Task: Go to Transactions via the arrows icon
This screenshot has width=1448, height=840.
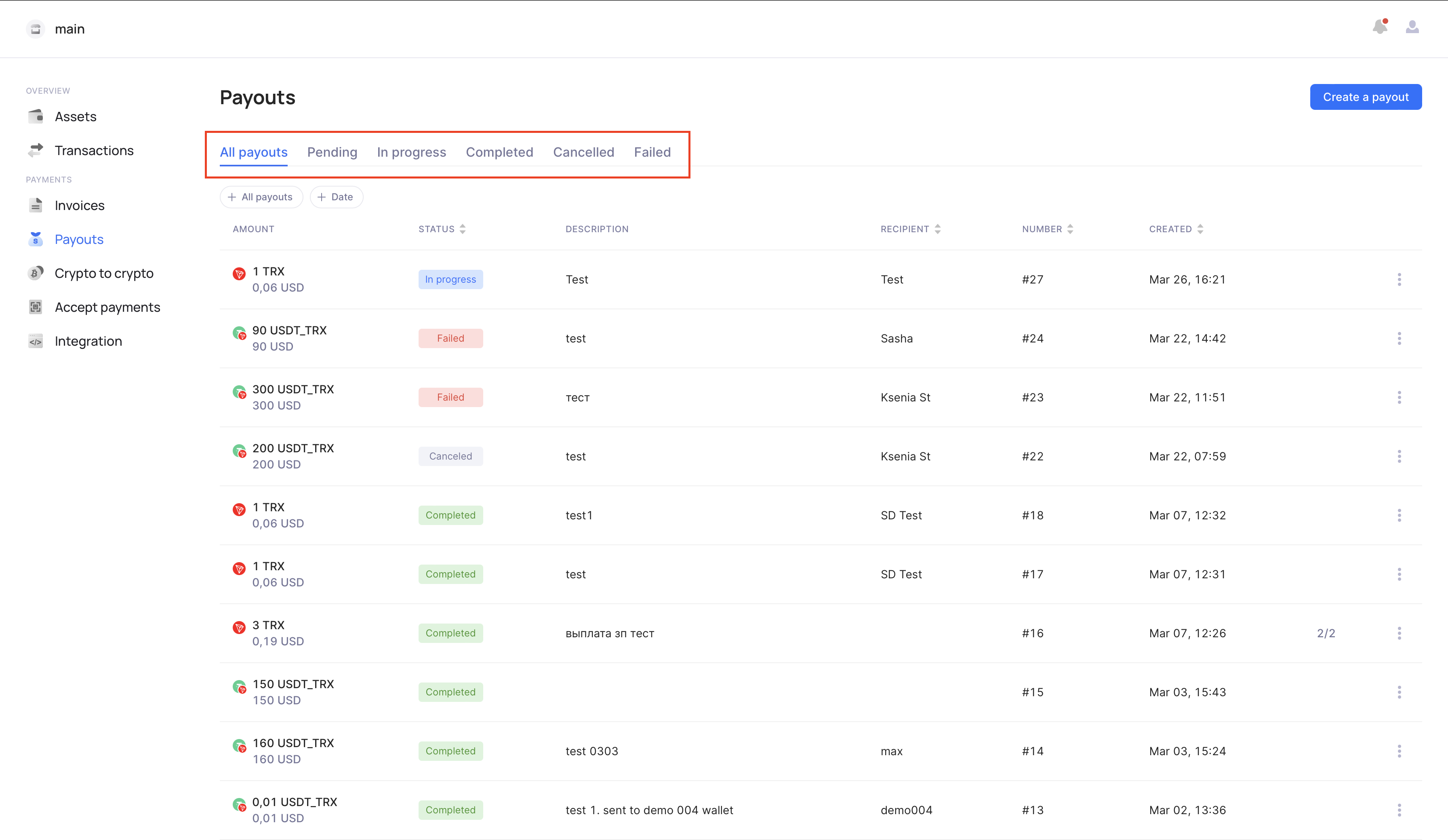Action: pyautogui.click(x=36, y=151)
